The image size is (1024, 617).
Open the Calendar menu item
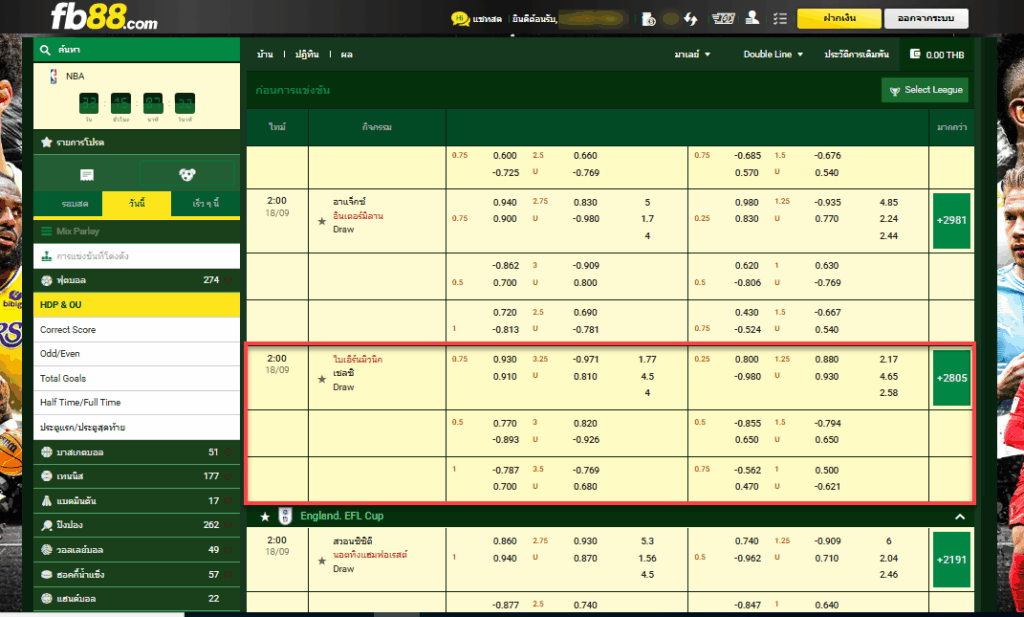coord(307,54)
